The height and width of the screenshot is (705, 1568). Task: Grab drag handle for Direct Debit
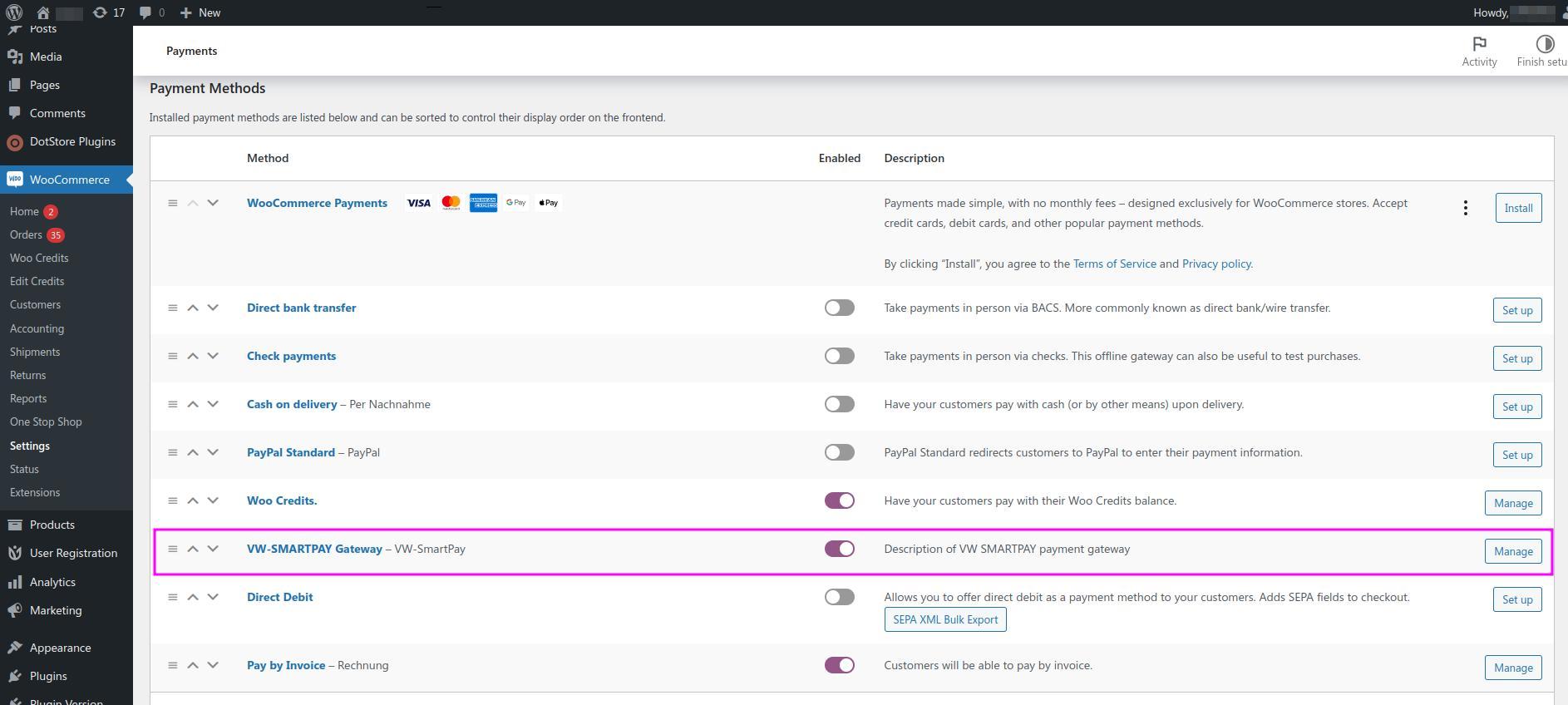pyautogui.click(x=173, y=597)
